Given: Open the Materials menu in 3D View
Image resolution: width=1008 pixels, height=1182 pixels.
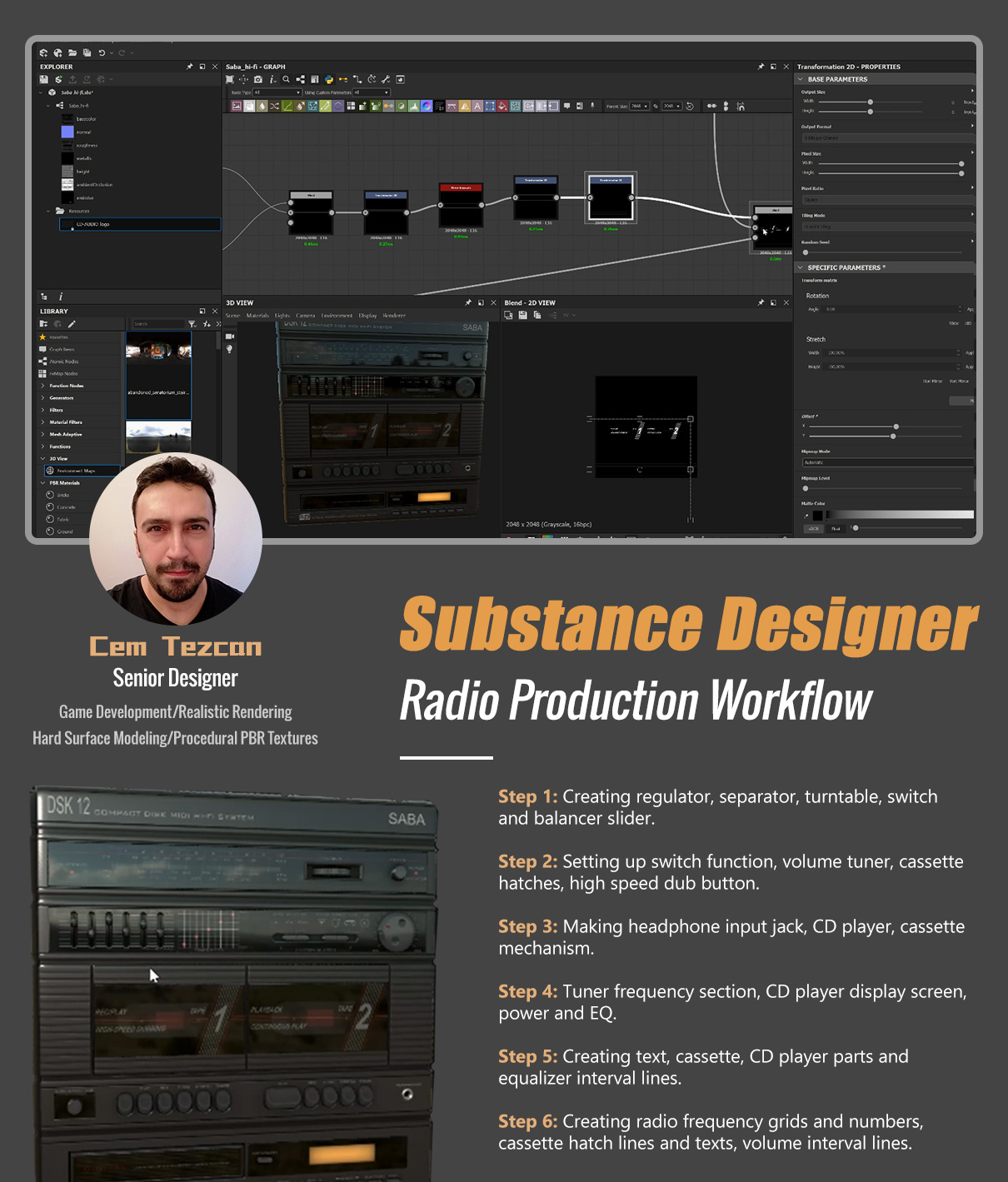Looking at the screenshot, I should pos(257,316).
